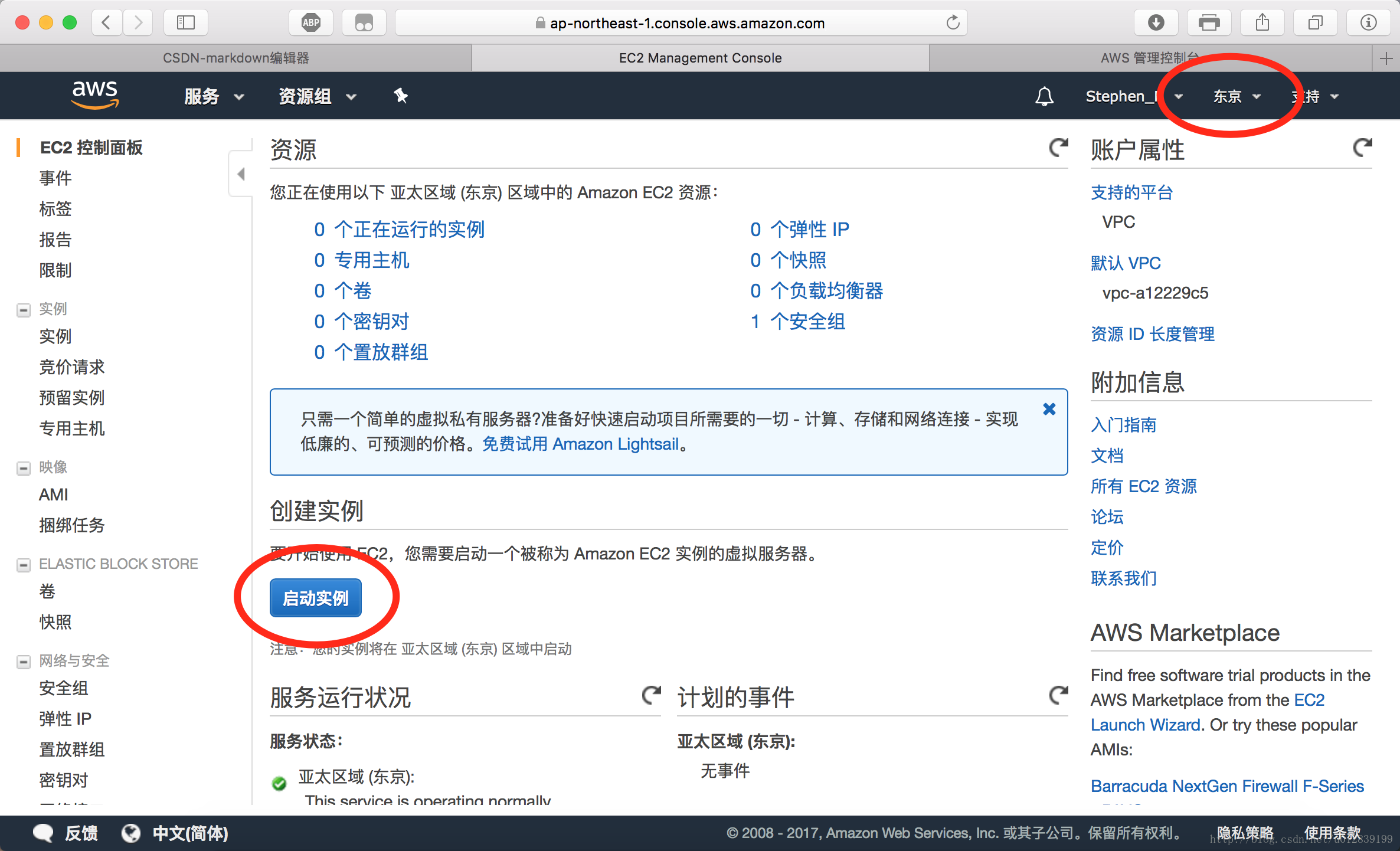Open 隐私策略 privacy policy in footer
1400x851 pixels.
point(1245,833)
